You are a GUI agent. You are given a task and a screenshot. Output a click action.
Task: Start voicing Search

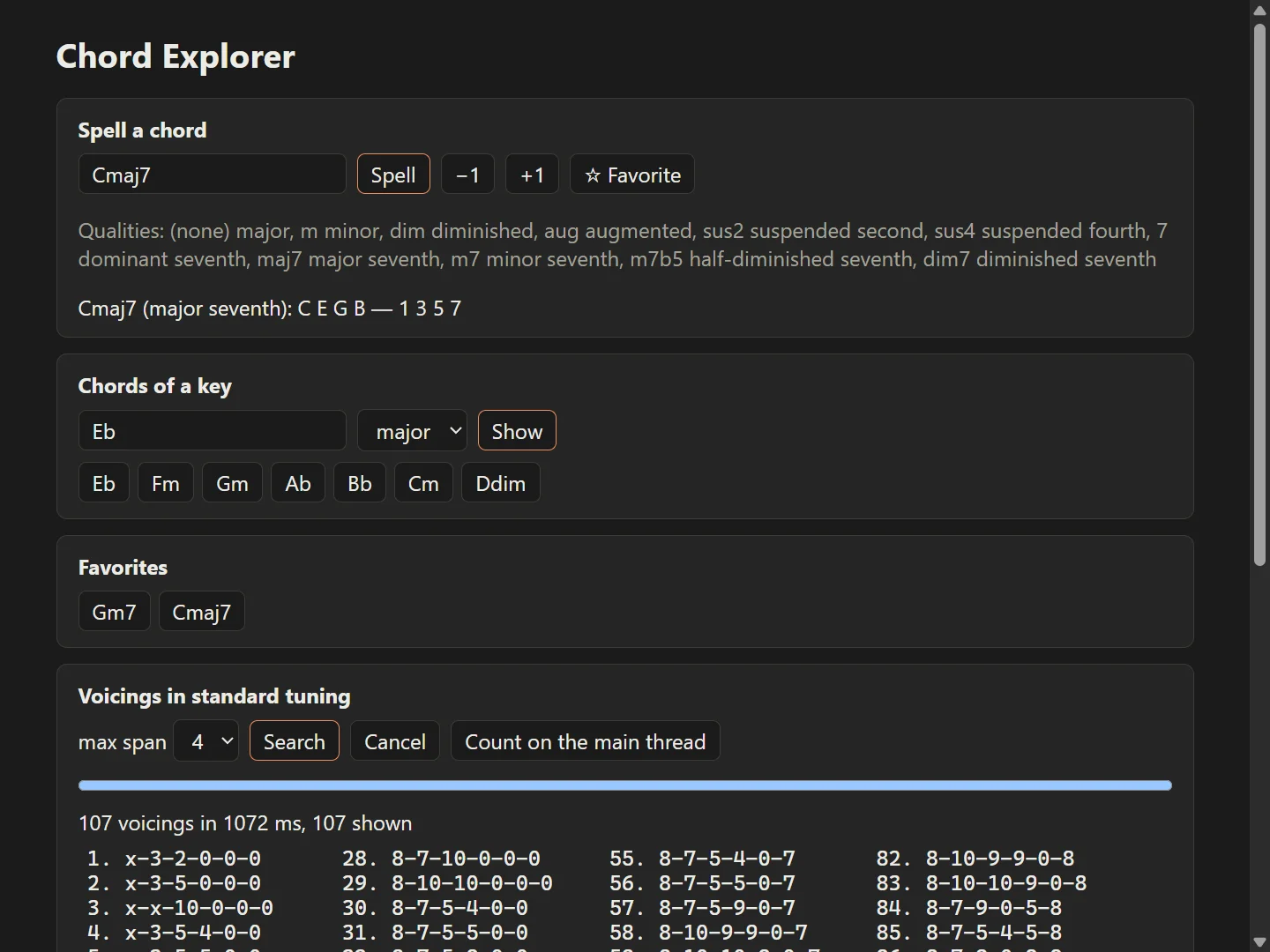[x=295, y=741]
